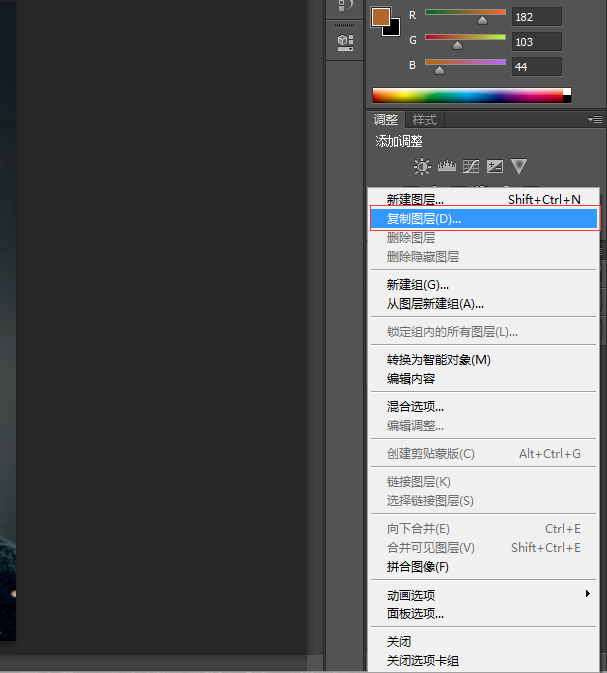
Task: Select 转换为智能对象(M) menu entry
Action: (x=483, y=360)
